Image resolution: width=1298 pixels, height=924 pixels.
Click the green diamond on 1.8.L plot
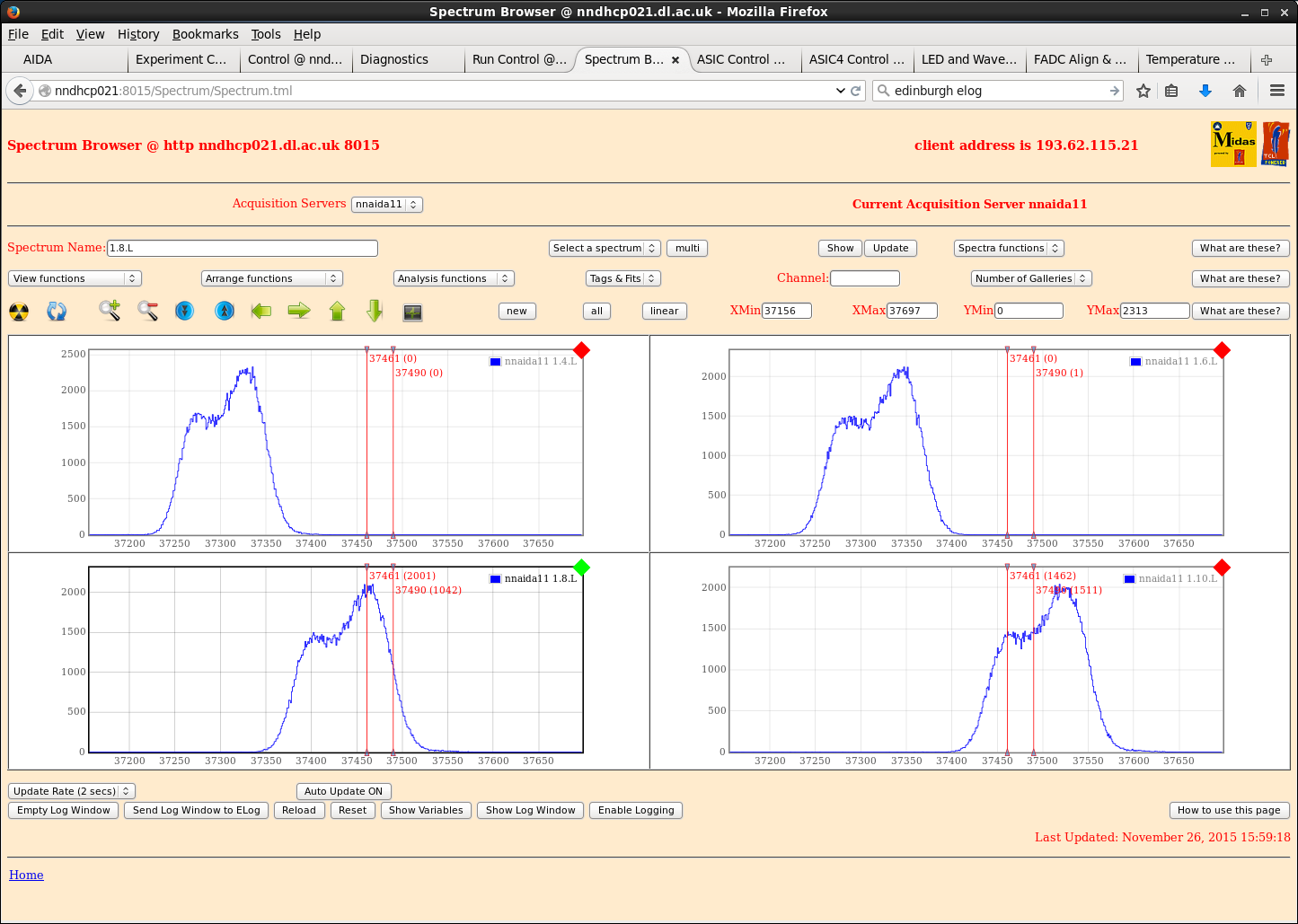pos(581,567)
